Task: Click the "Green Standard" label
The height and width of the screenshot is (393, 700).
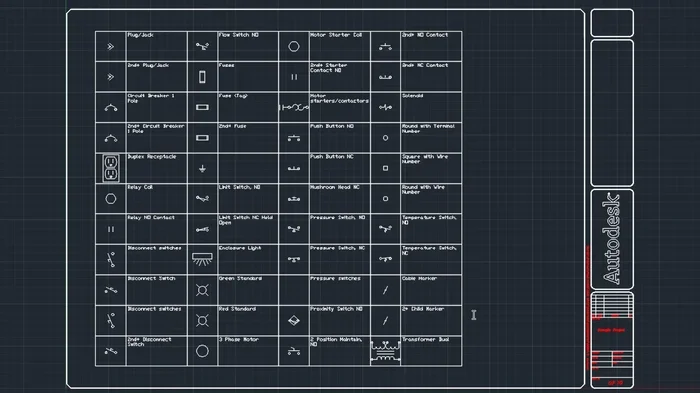Action: (240, 278)
